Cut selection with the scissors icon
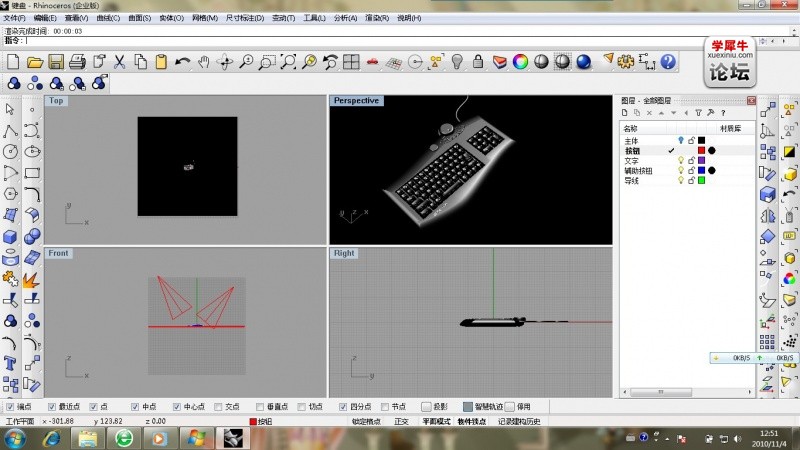 click(x=119, y=62)
